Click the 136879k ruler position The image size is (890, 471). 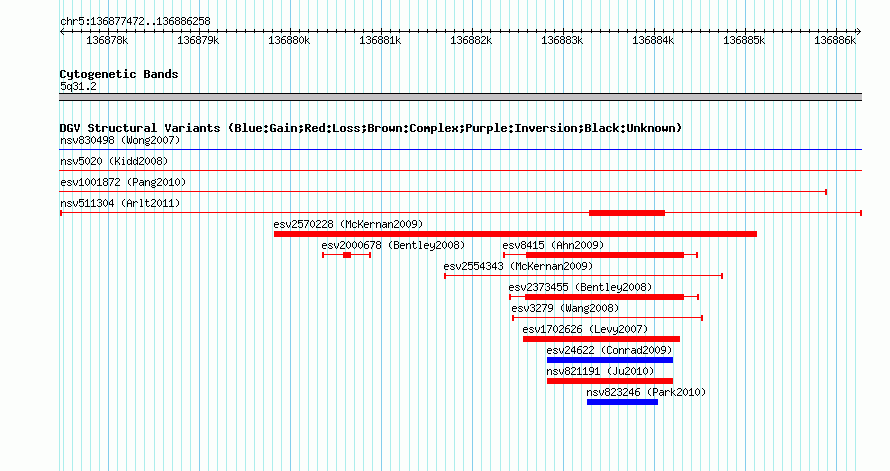[x=198, y=40]
